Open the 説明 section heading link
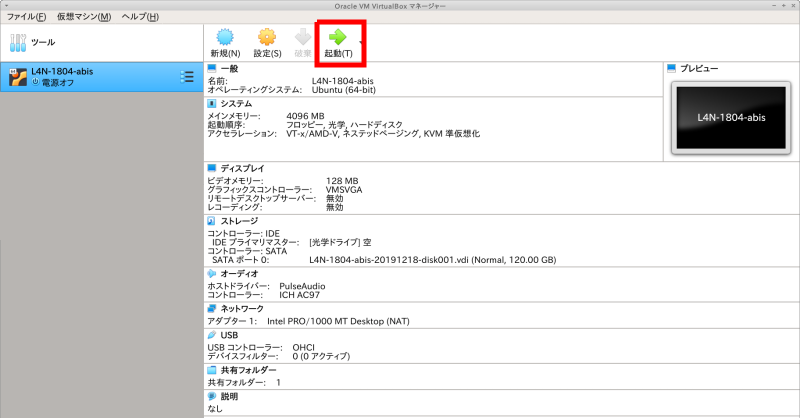 pos(229,397)
